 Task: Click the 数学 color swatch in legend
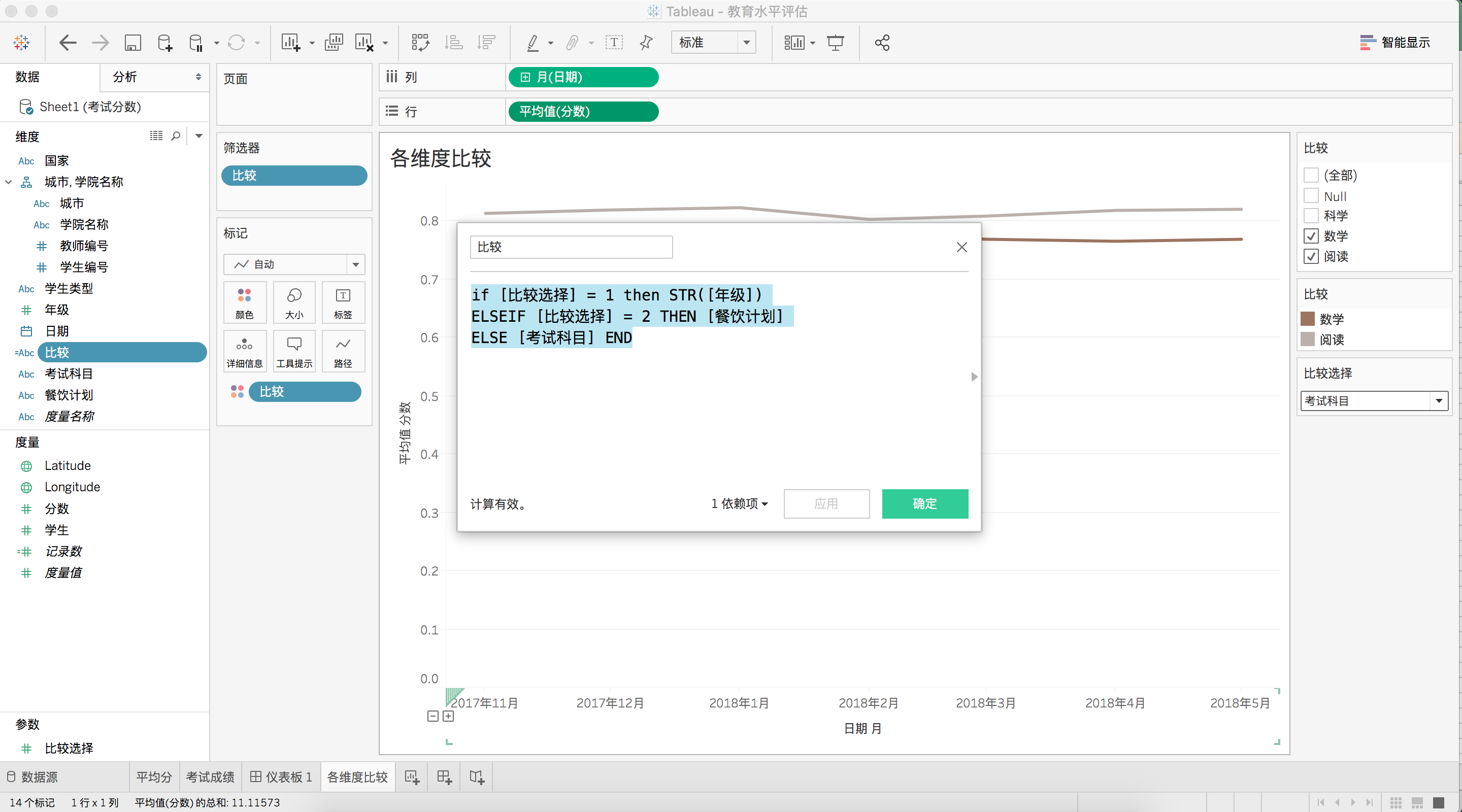coord(1308,318)
